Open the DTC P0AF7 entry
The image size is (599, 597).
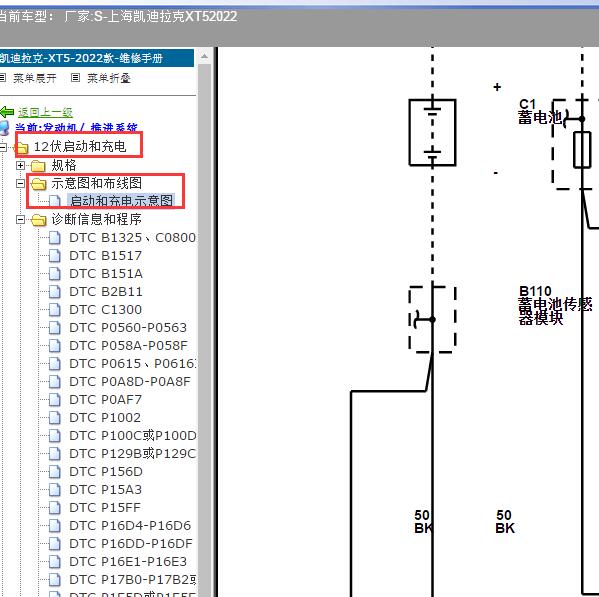pos(105,400)
